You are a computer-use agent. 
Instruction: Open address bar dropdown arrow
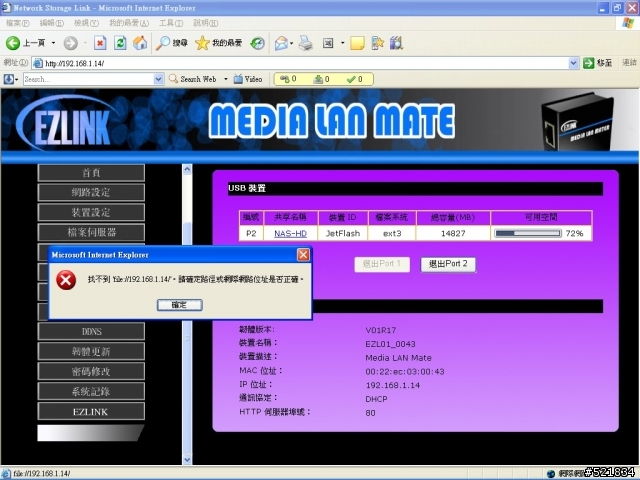573,63
